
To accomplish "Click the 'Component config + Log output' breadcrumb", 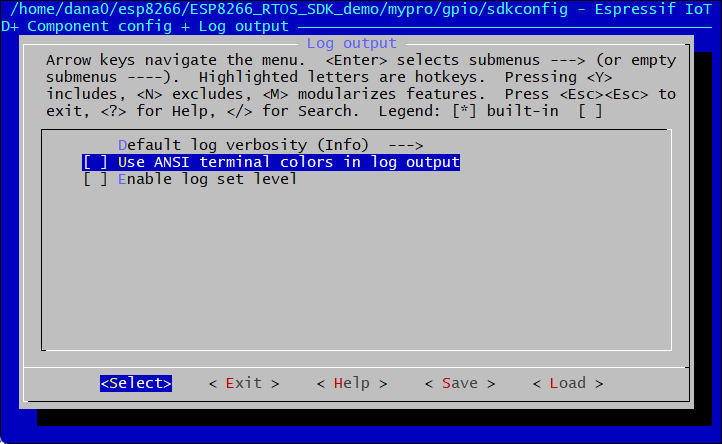I will point(158,26).
